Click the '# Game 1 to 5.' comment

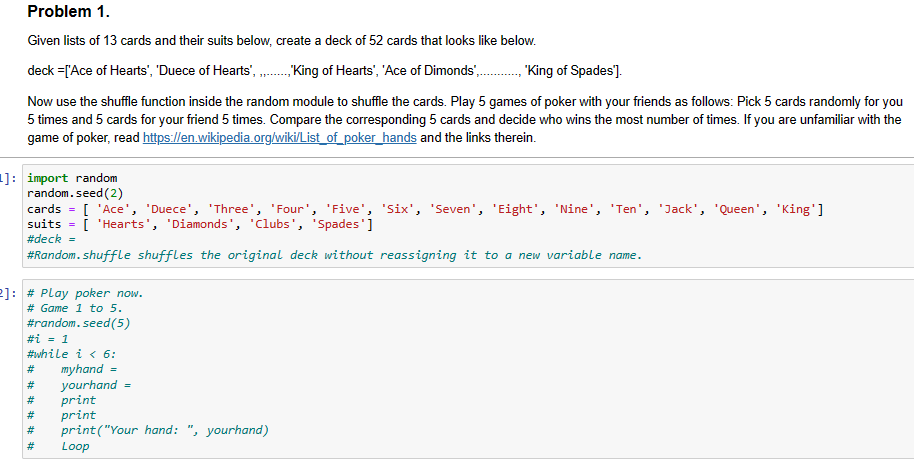click(x=75, y=308)
